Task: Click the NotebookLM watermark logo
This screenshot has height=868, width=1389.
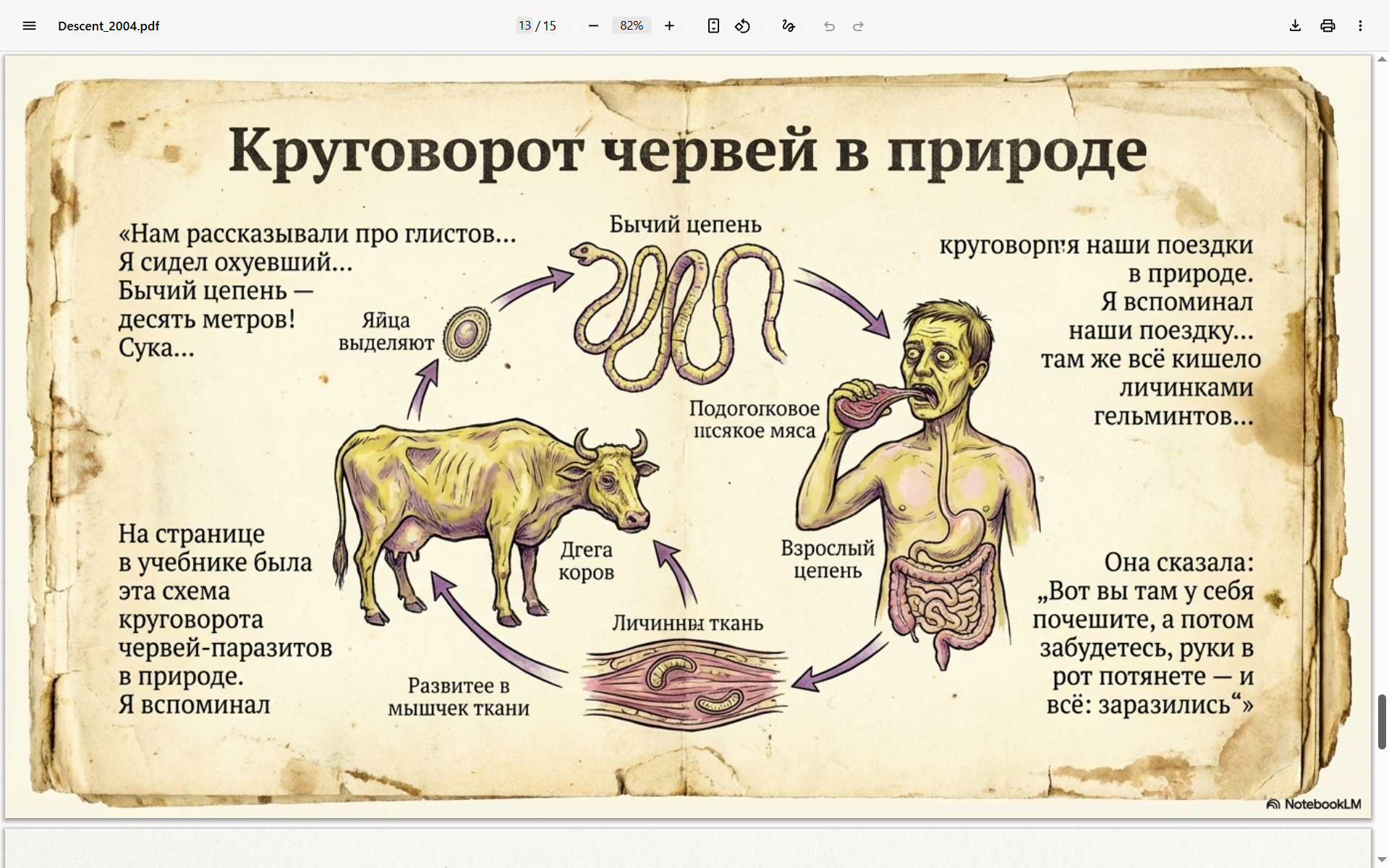Action: tap(1314, 804)
